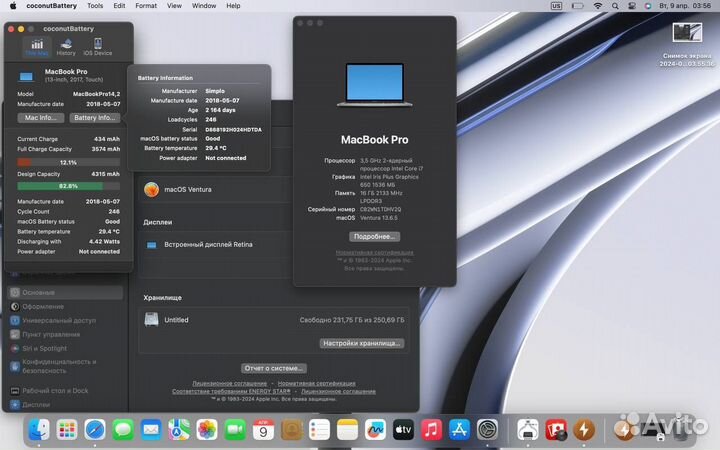The image size is (720, 450).
Task: Open the coconutBattery application menu
Action: (x=51, y=6)
